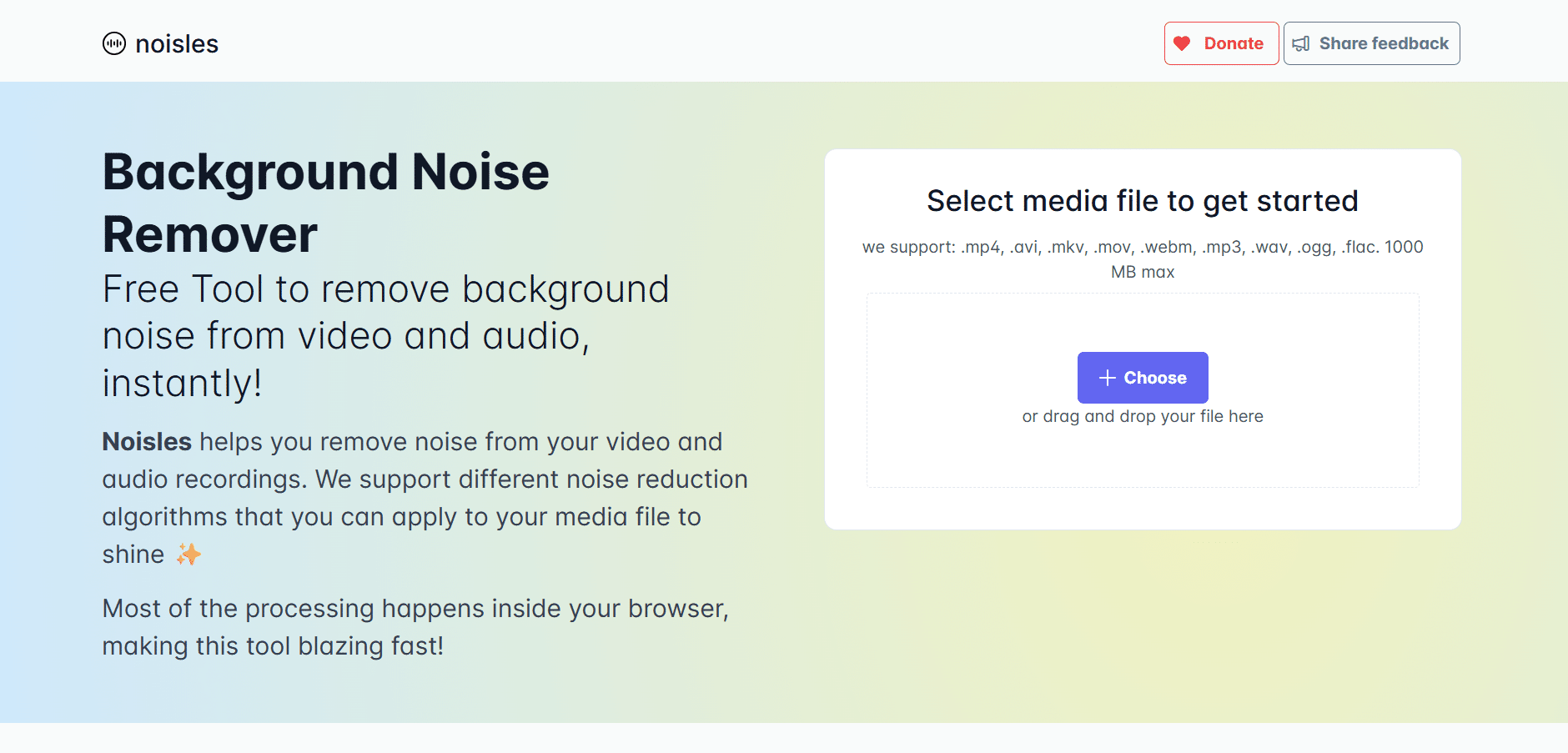
Task: Click 'Select media file to get started' heading
Action: (x=1143, y=201)
